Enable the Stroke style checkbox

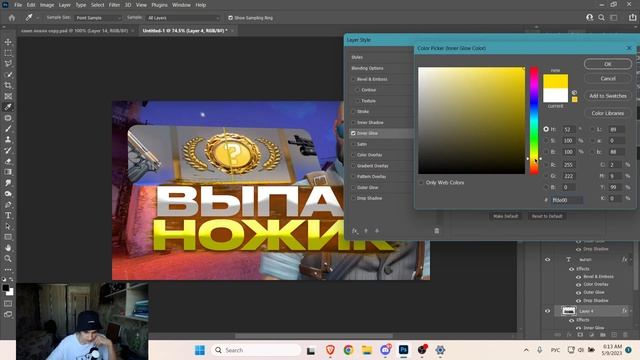coord(353,111)
